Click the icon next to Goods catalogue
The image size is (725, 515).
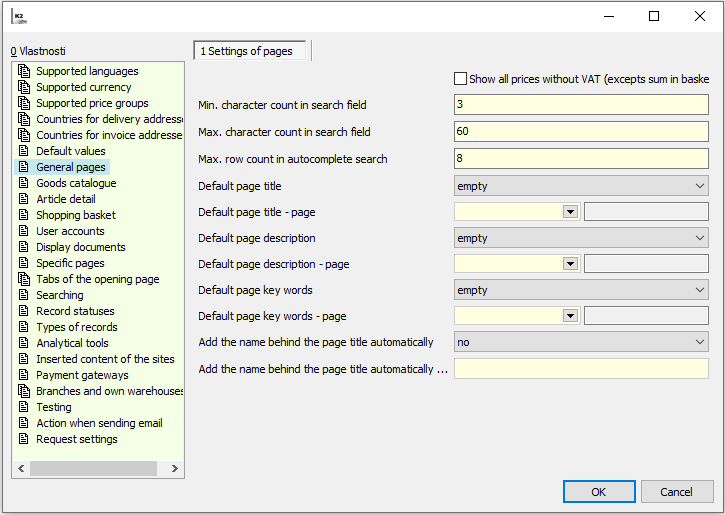(25, 183)
